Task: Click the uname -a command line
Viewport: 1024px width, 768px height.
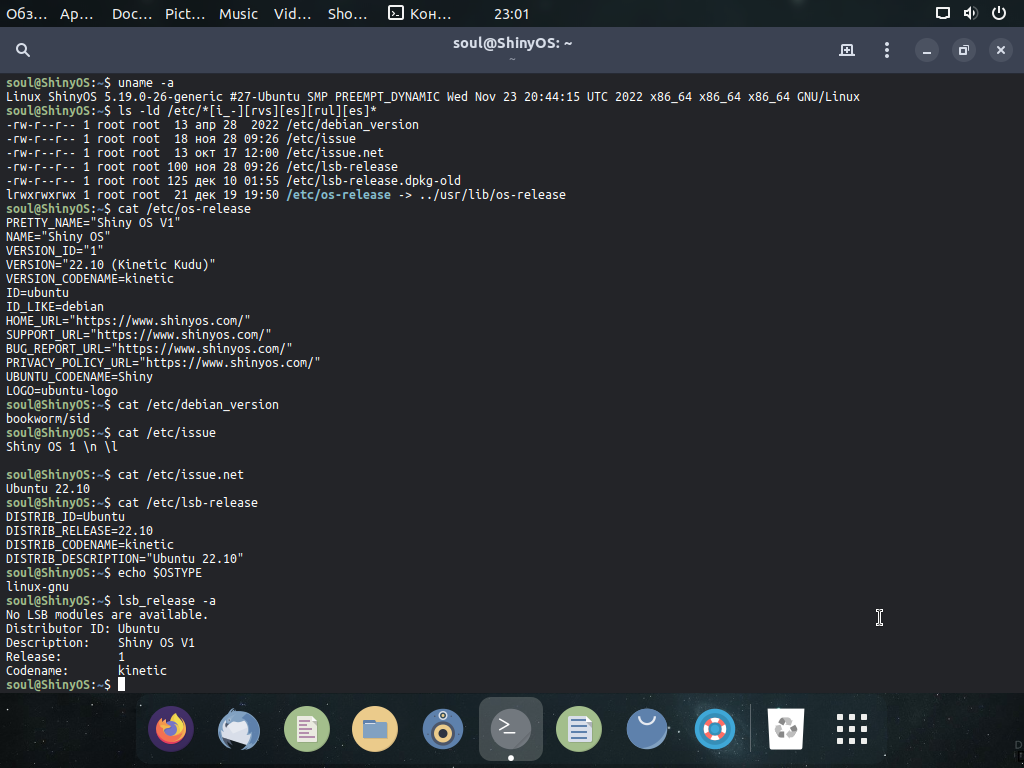Action: pos(90,83)
